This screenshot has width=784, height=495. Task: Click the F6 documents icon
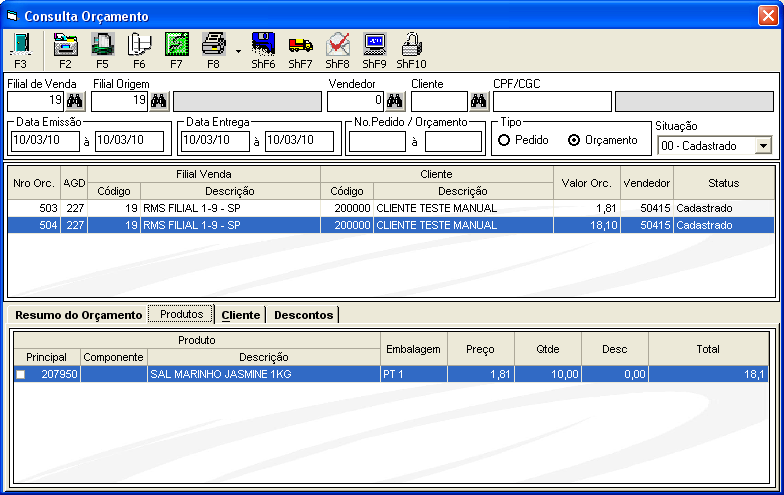140,45
